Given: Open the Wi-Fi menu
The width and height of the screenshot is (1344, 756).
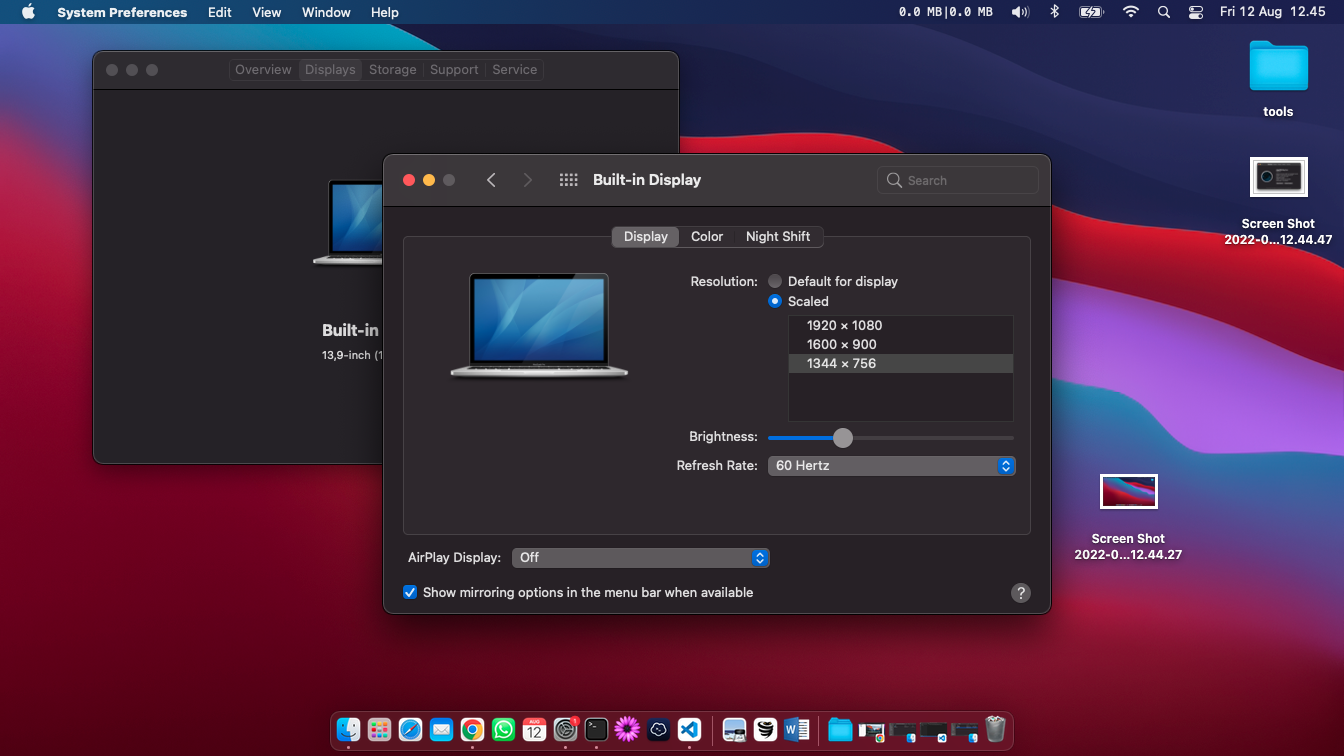Looking at the screenshot, I should [x=1131, y=12].
